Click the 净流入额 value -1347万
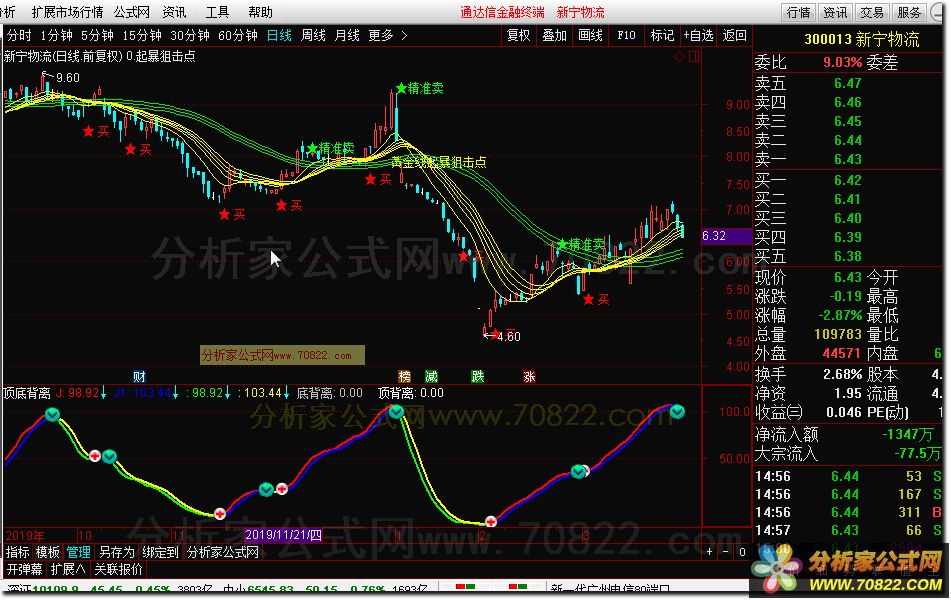951x600 pixels. [909, 434]
